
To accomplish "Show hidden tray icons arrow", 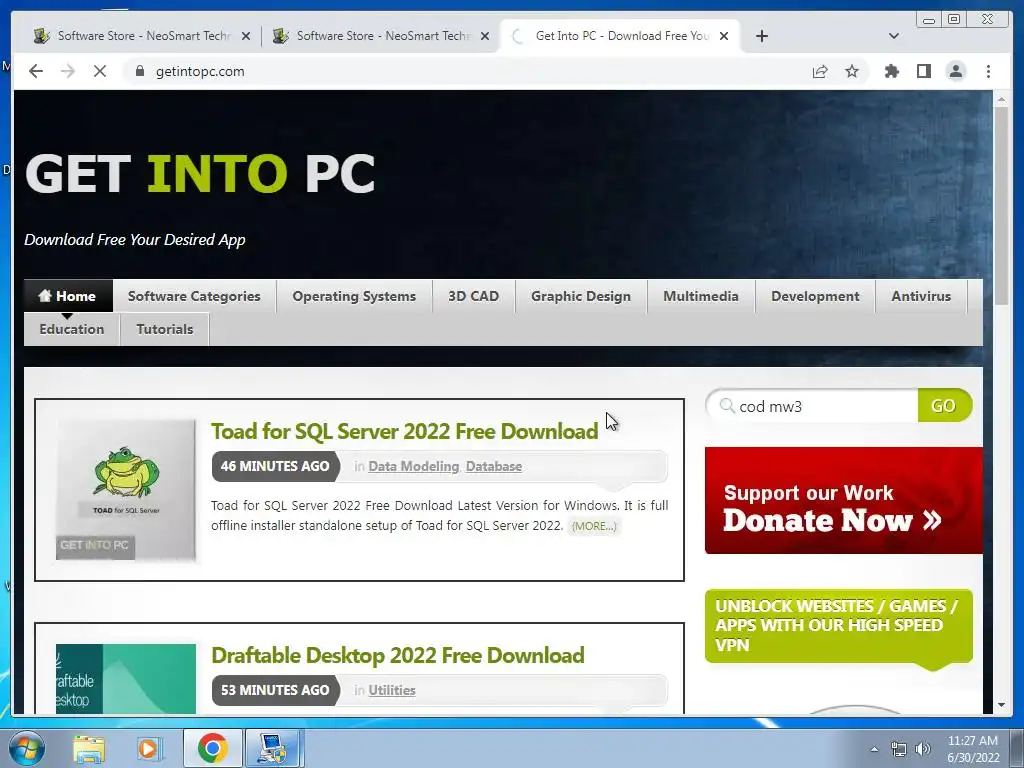I will pos(874,749).
